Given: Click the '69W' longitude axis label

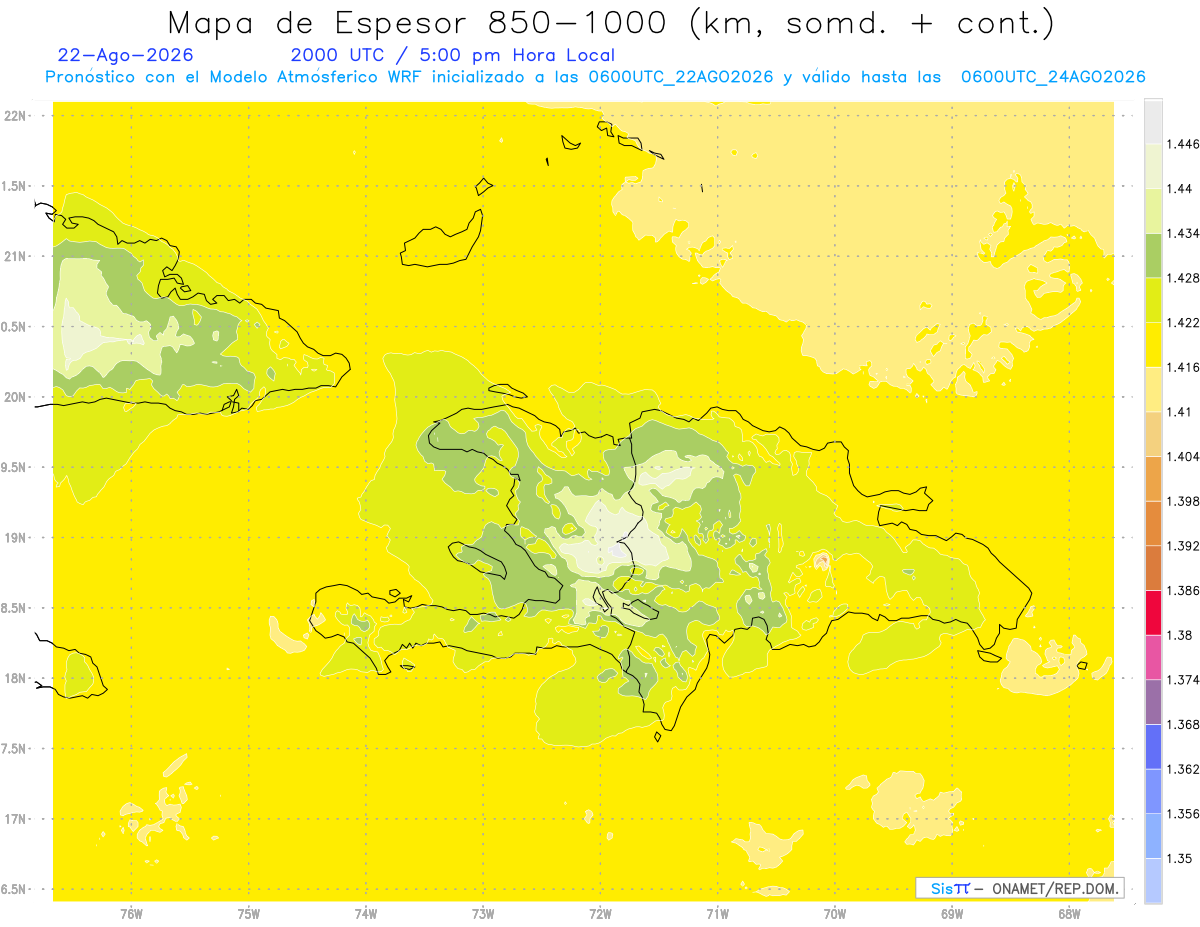Looking at the screenshot, I should click(952, 914).
